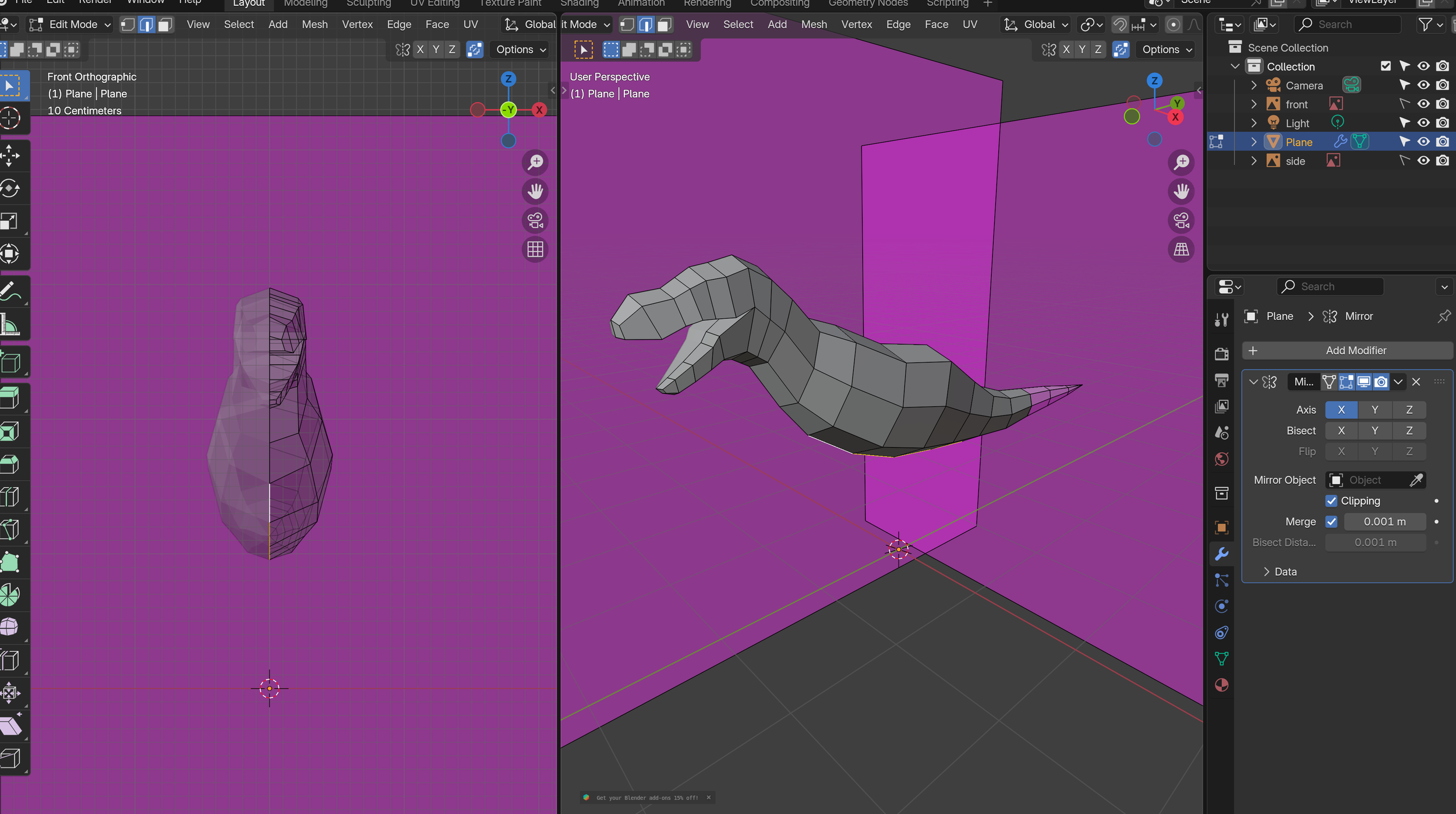Switch to the Modeling workspace tab

[305, 3]
